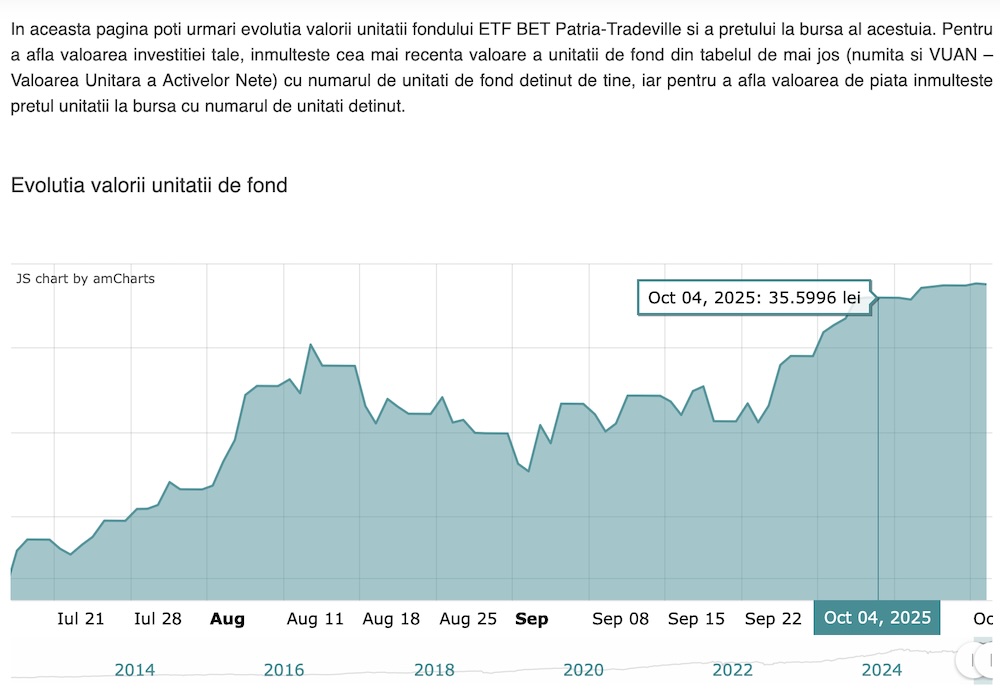Image resolution: width=1000 pixels, height=691 pixels.
Task: Click the Jul 21 date axis label
Action: click(x=81, y=619)
